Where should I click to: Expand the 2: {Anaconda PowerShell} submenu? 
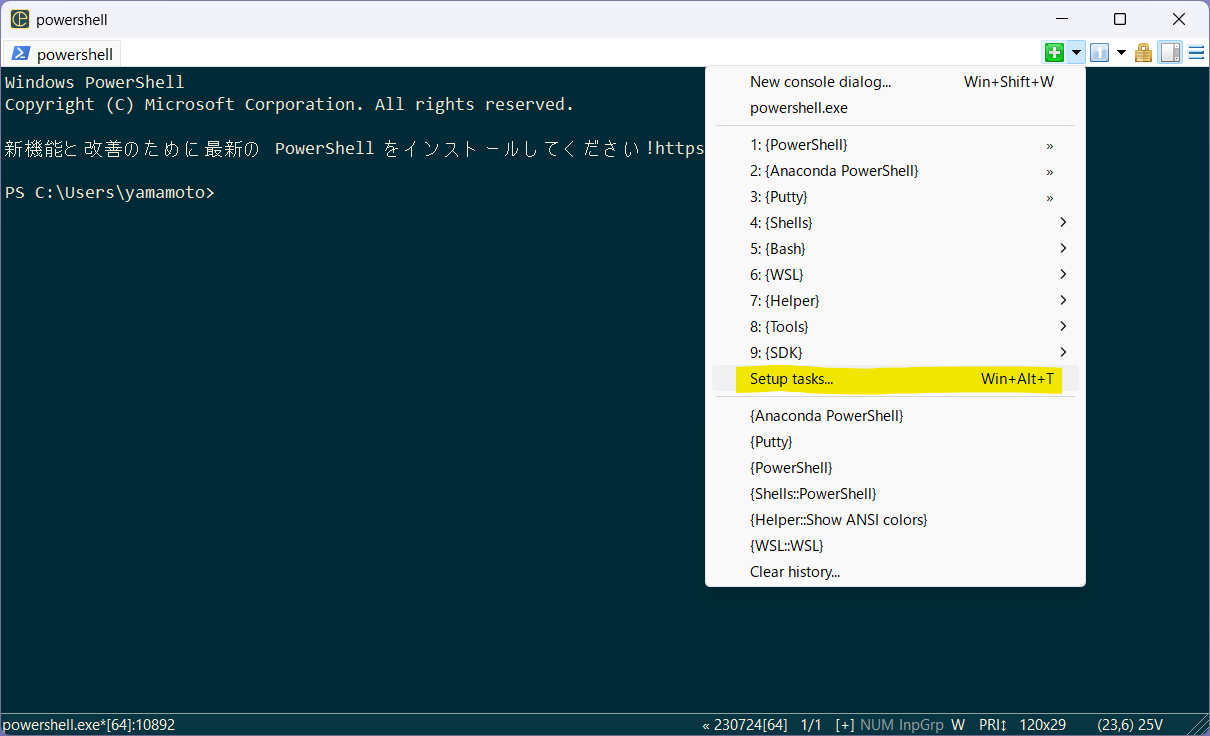[x=895, y=171]
